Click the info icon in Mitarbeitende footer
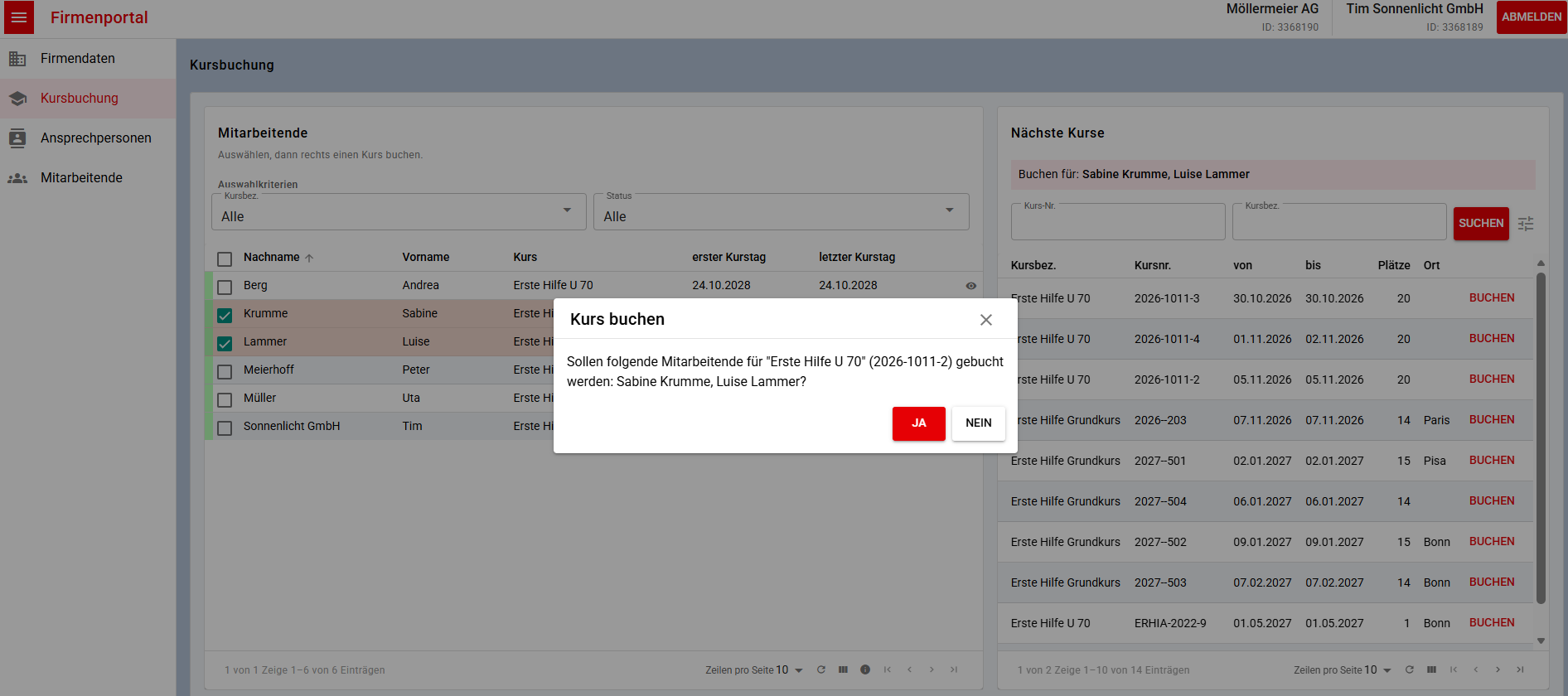Image resolution: width=1568 pixels, height=696 pixels. click(865, 669)
